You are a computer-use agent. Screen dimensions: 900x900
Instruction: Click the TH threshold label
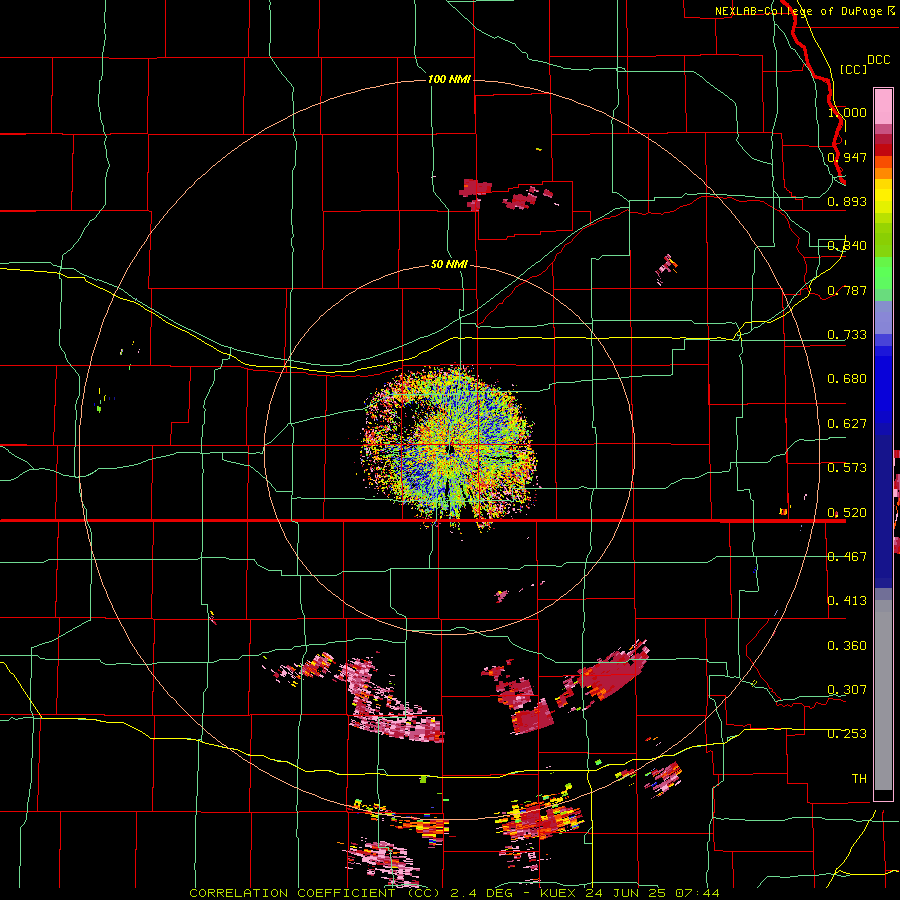[859, 779]
